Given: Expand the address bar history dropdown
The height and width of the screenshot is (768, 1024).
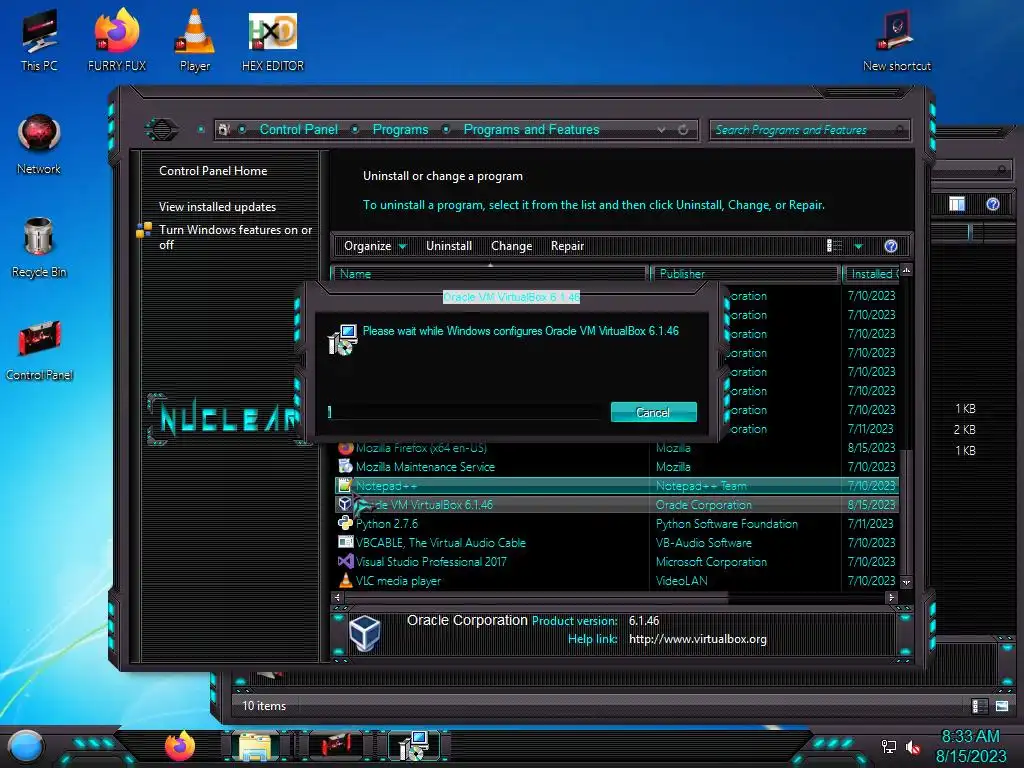Looking at the screenshot, I should coord(662,129).
